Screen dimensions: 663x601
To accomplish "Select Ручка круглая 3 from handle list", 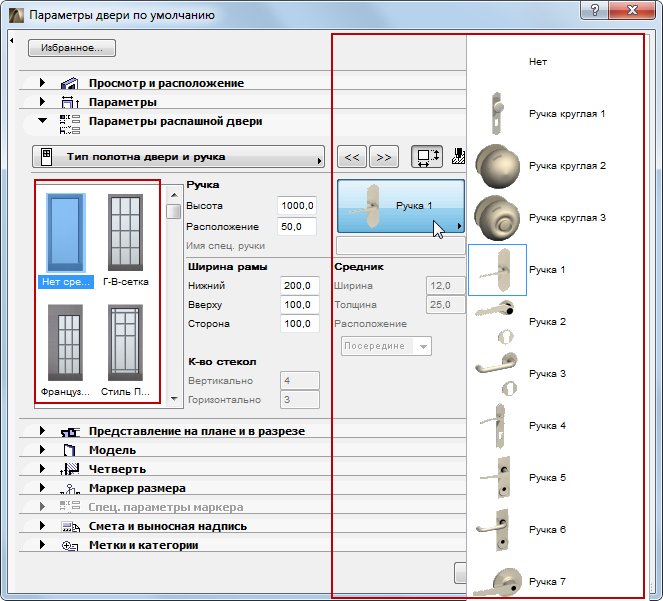I will (567, 218).
